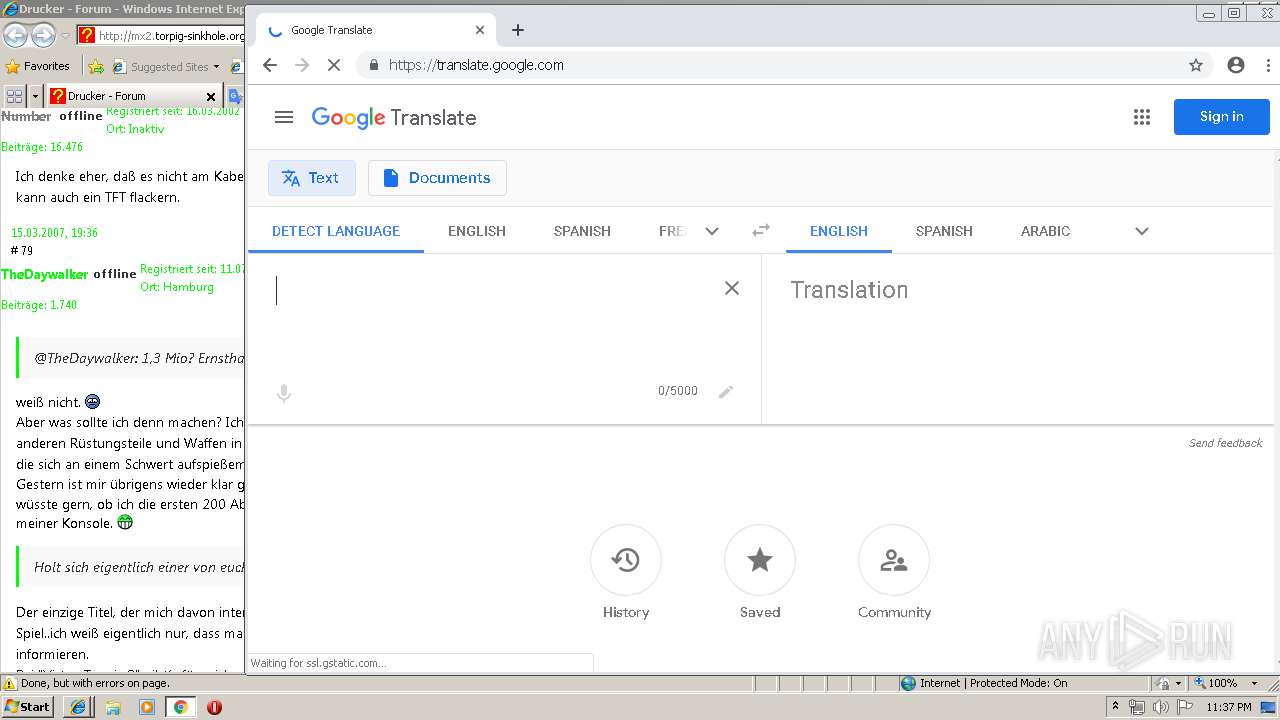Viewport: 1280px width, 720px height.
Task: Click the IE errors on page warning icon
Action: click(x=10, y=684)
